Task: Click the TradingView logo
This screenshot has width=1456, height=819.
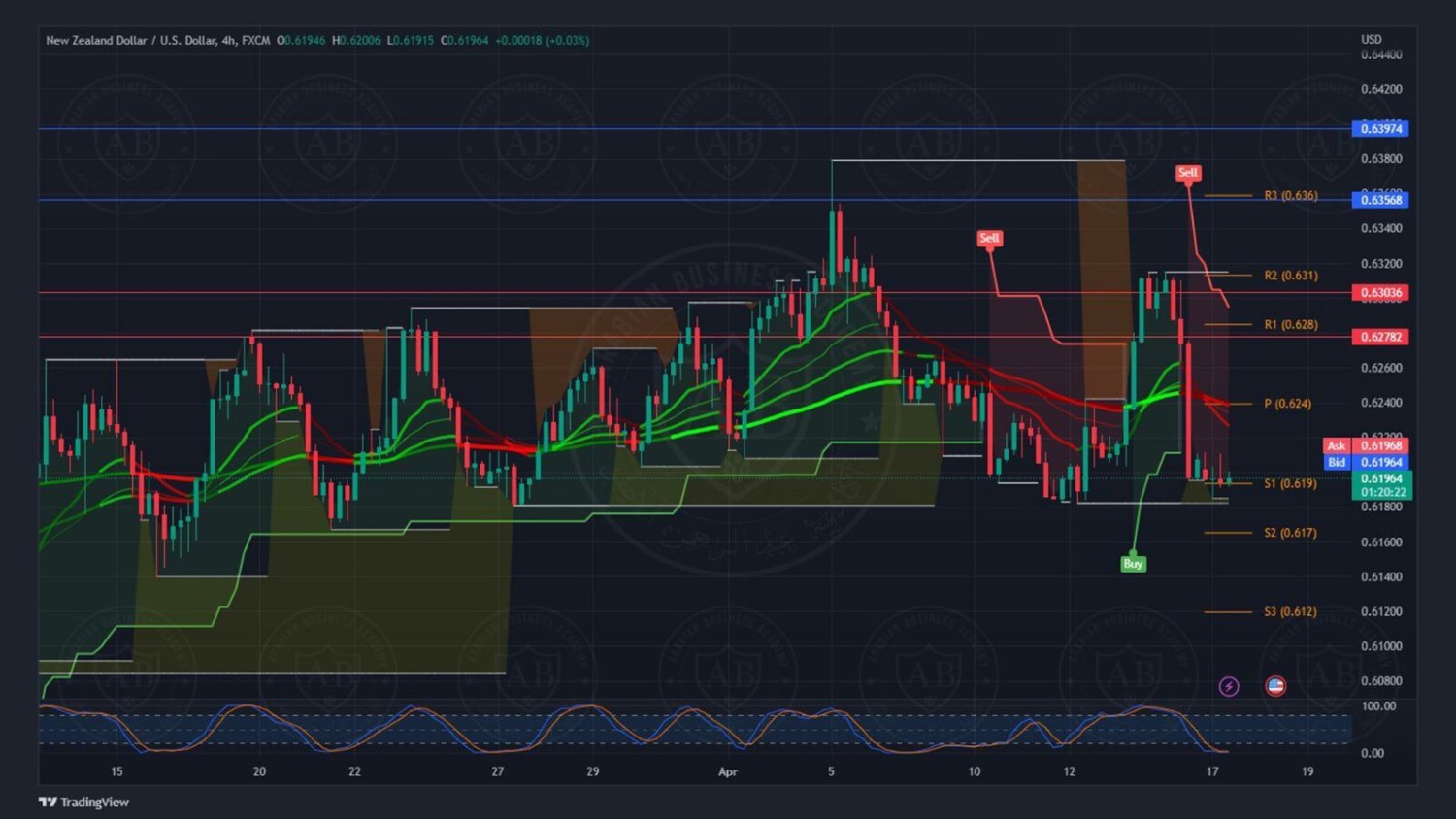Action: (83, 802)
